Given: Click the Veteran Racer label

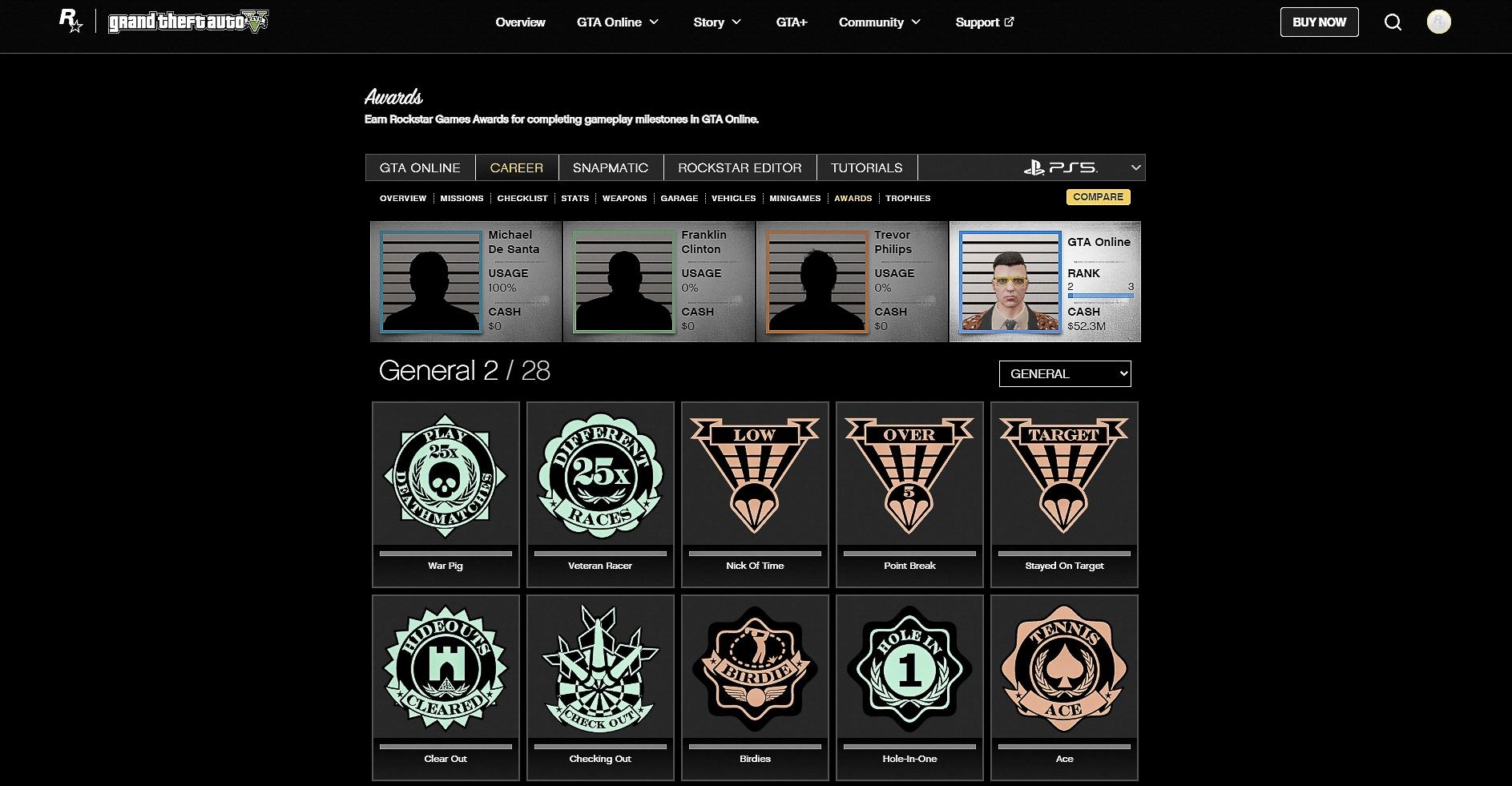Looking at the screenshot, I should (x=600, y=566).
